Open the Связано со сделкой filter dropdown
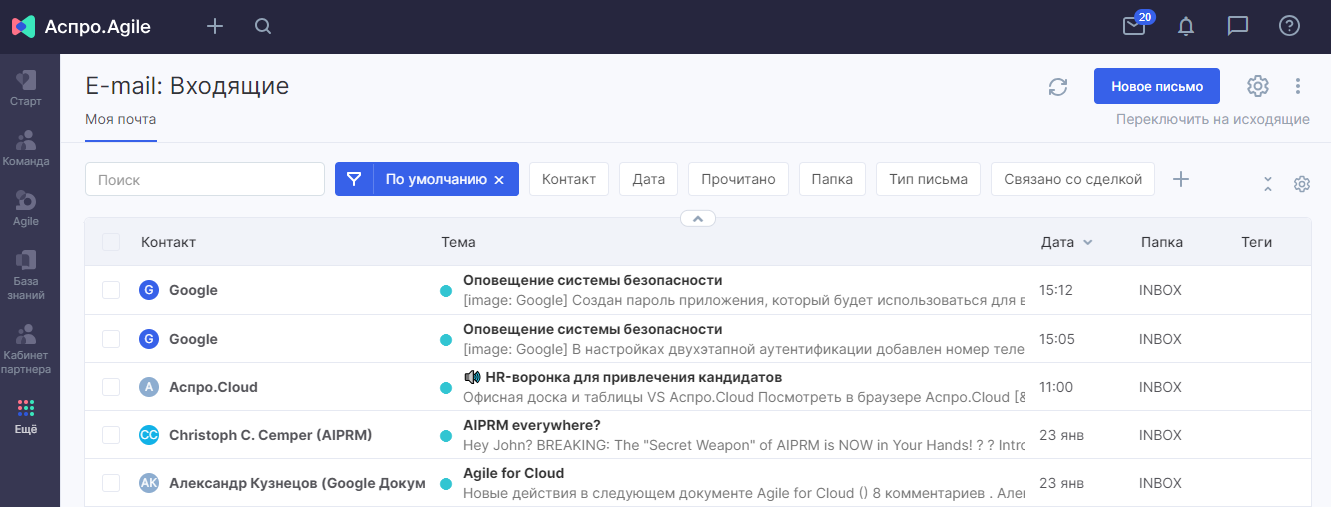Viewport: 1331px width, 507px height. [1073, 179]
